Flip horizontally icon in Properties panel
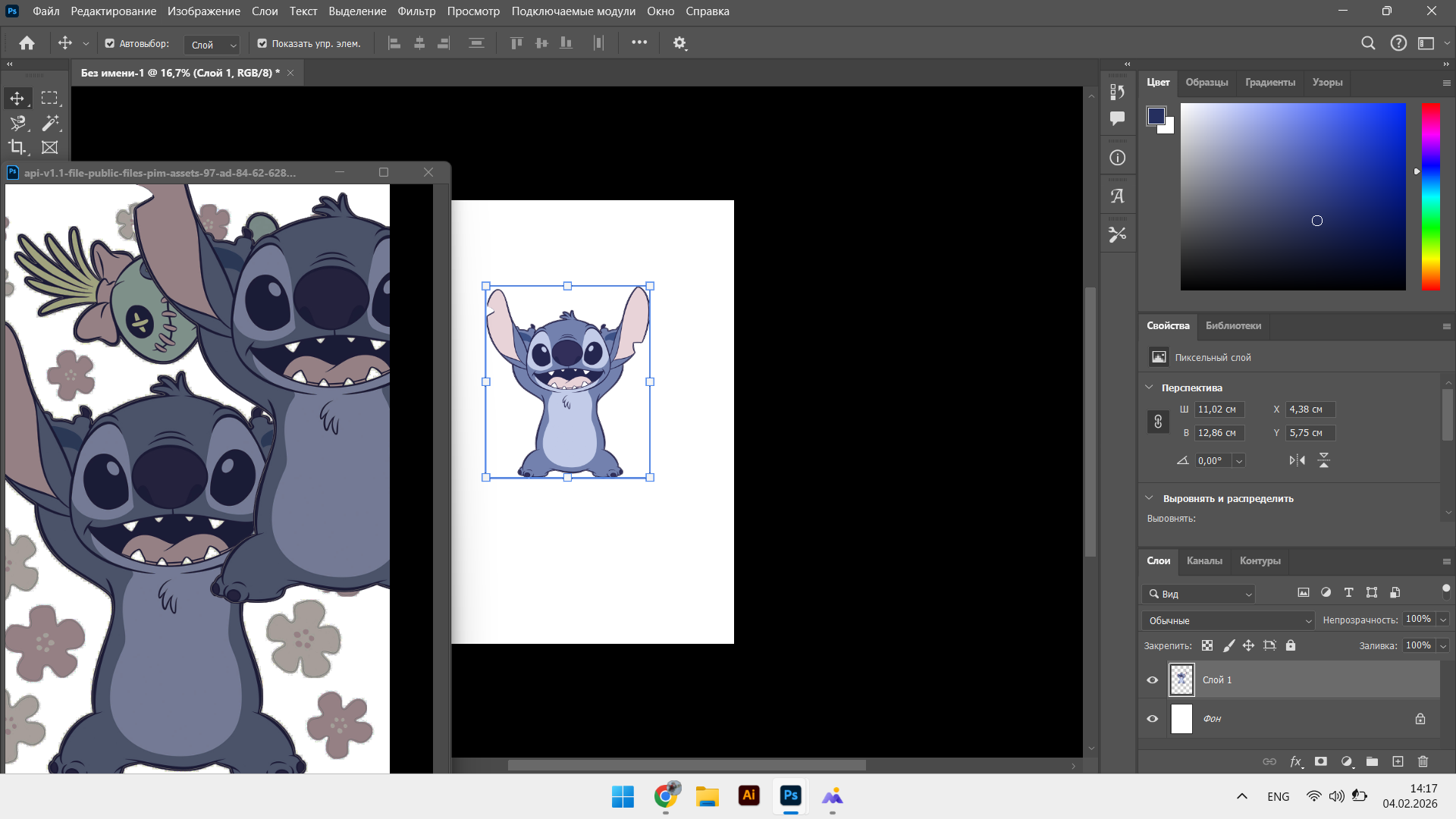 pyautogui.click(x=1298, y=460)
